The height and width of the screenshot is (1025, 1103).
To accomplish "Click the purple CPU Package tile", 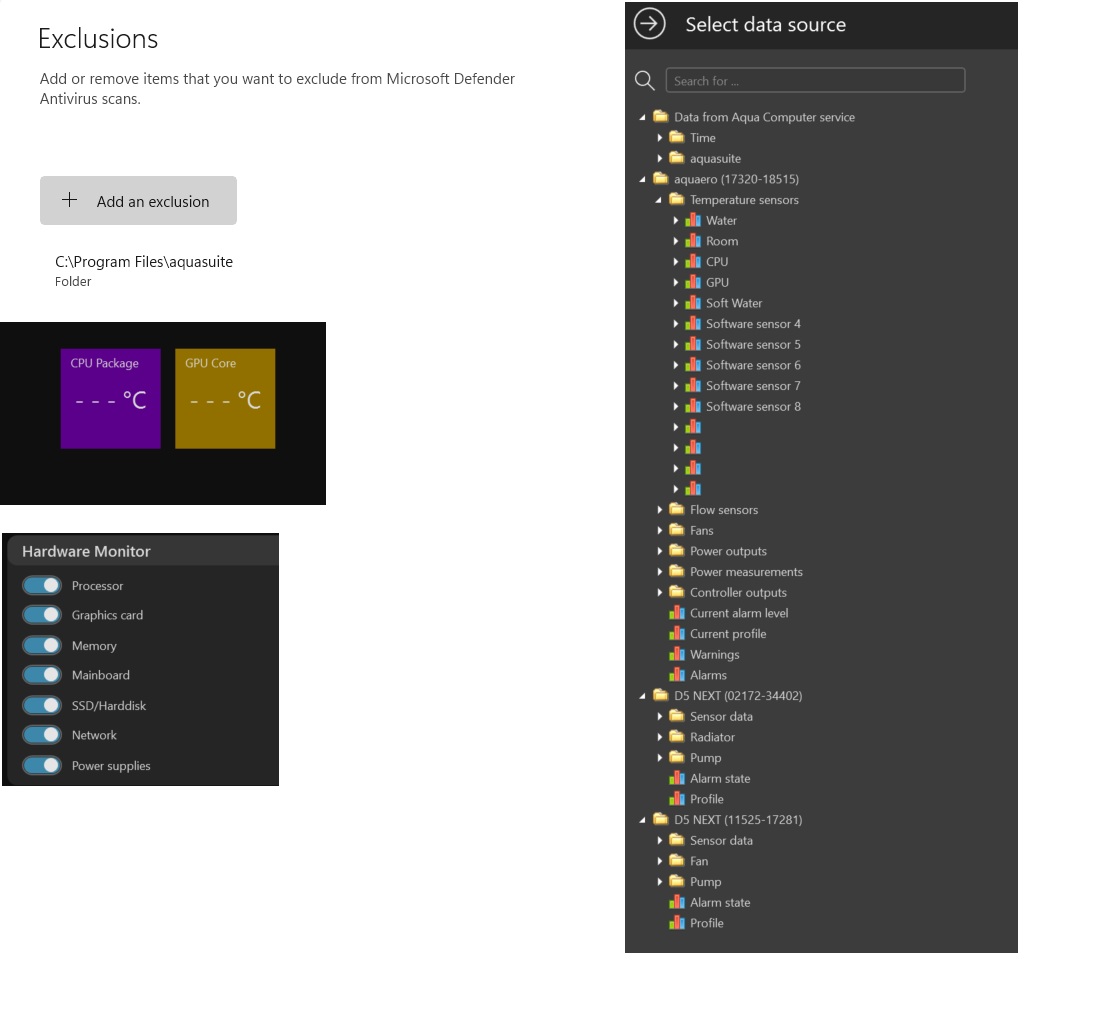I will [110, 398].
